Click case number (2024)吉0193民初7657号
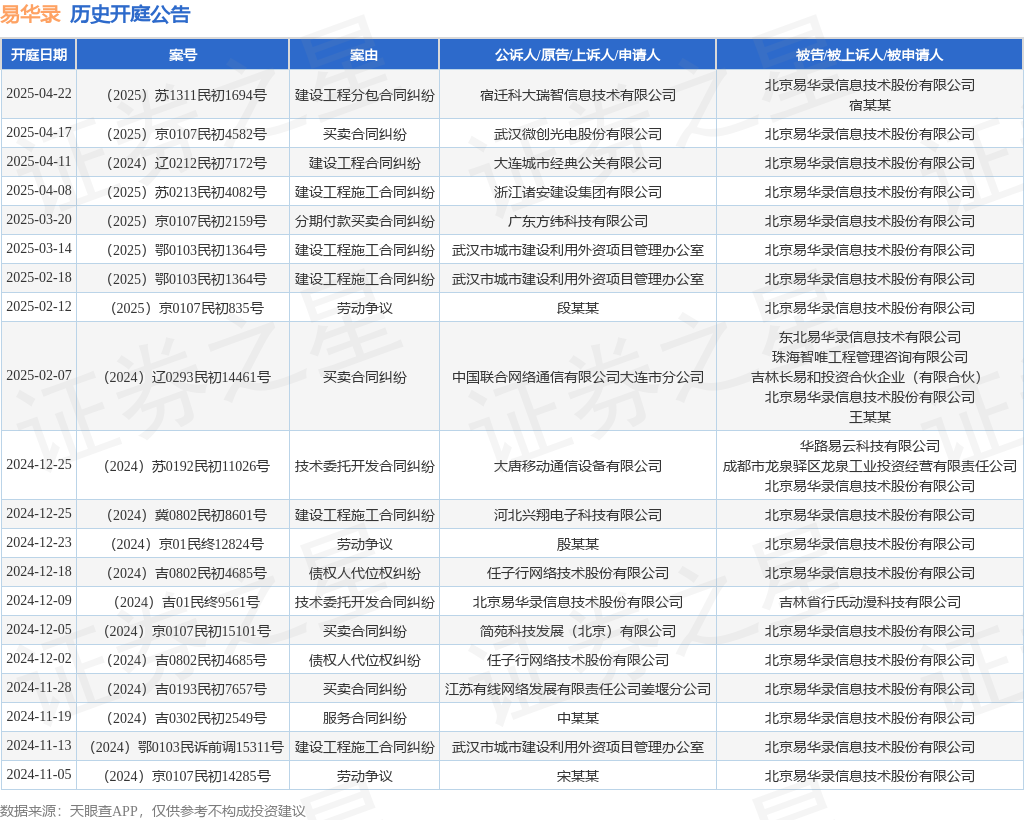The height and width of the screenshot is (820, 1024). (x=183, y=689)
